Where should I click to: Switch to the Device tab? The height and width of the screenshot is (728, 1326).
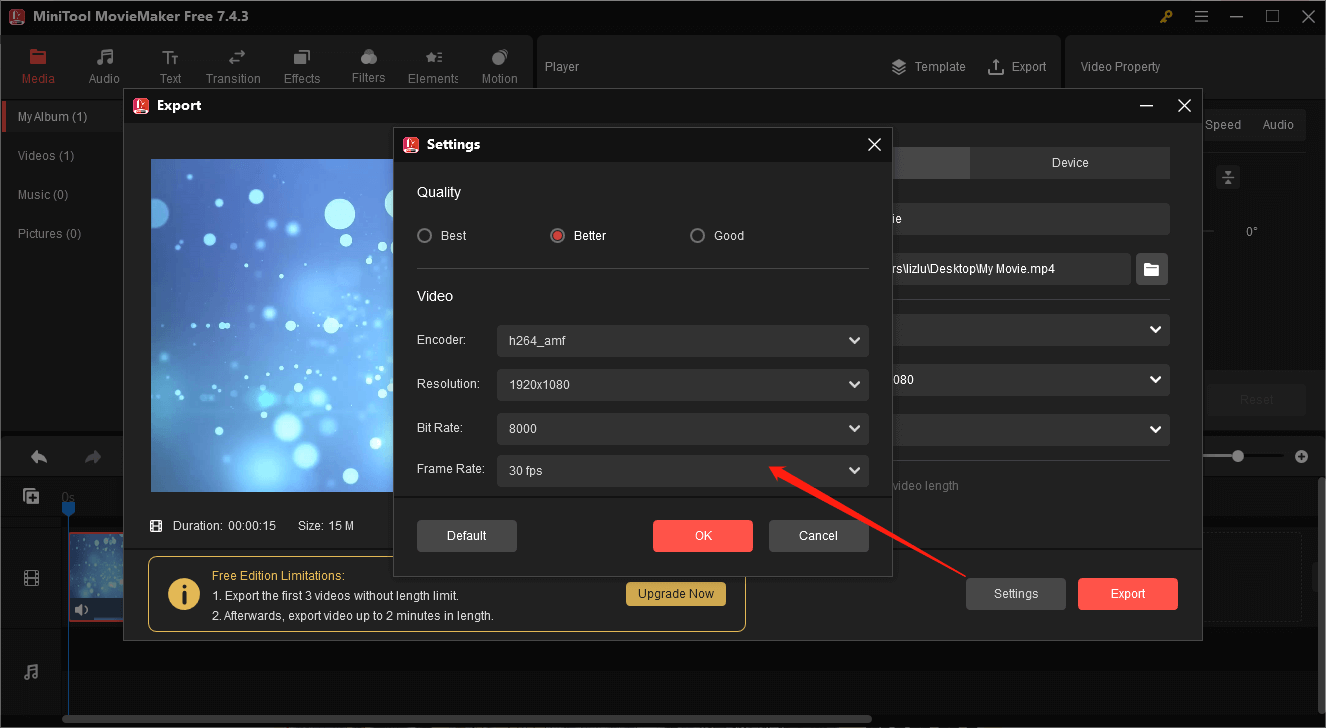point(1070,163)
